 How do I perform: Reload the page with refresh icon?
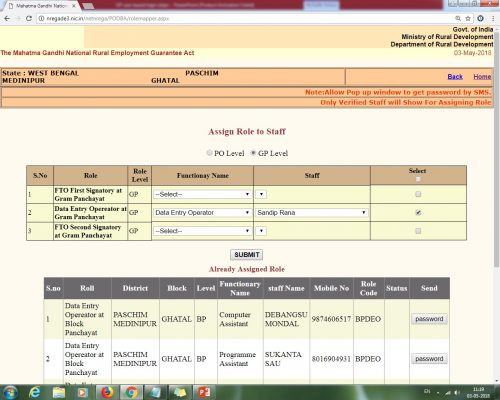coord(29,18)
